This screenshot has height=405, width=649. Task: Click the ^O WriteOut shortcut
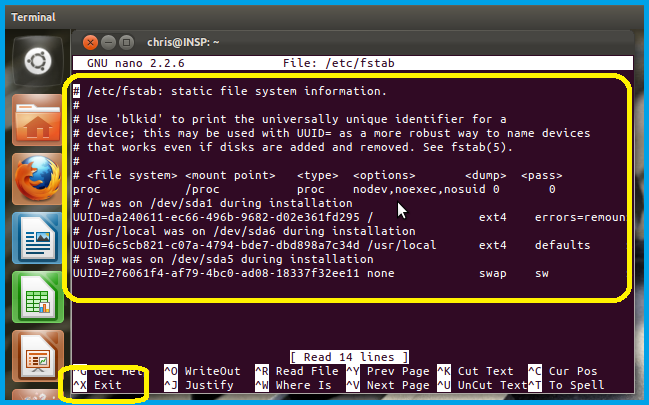pyautogui.click(x=202, y=371)
